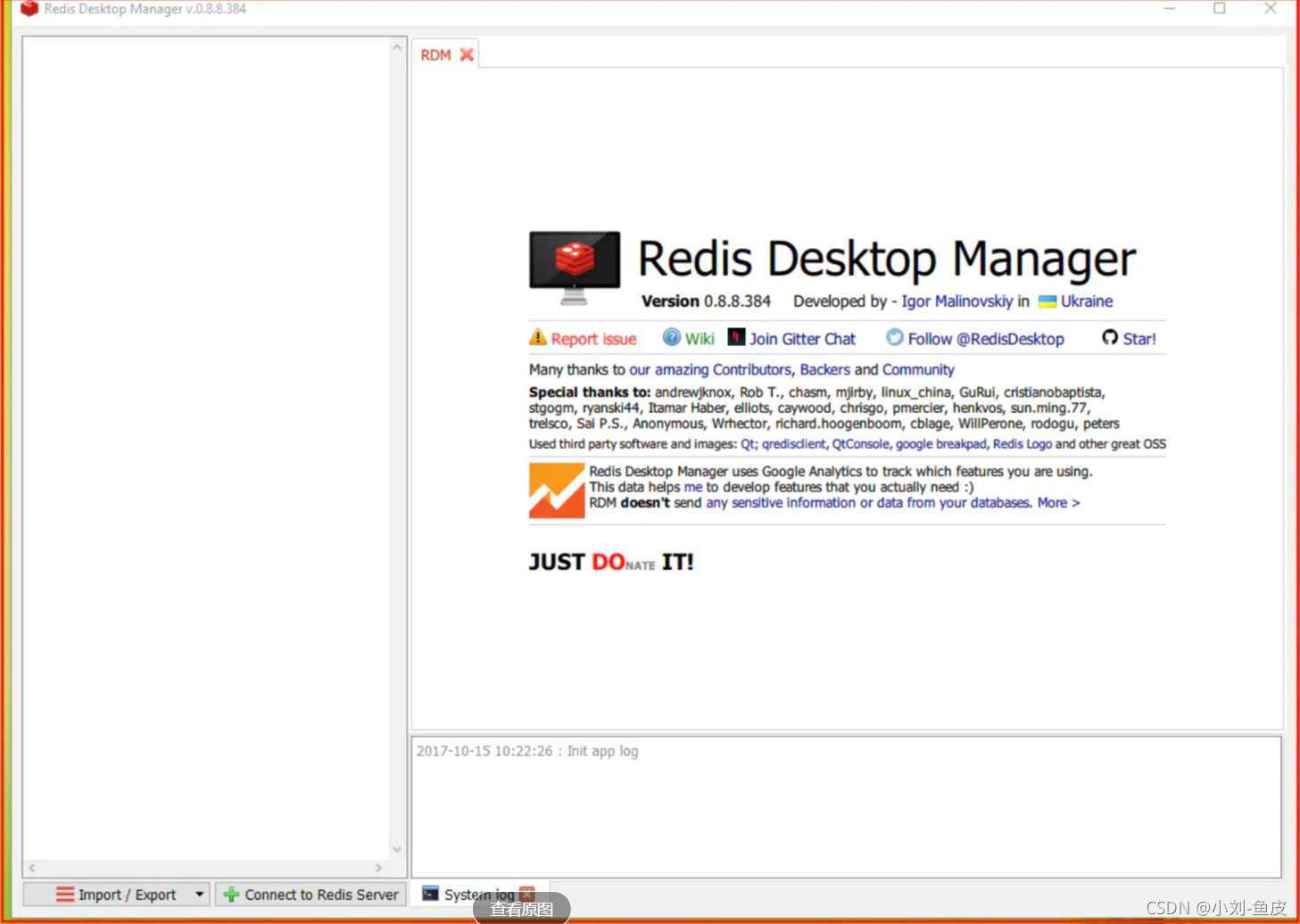Click the Version 0.8.8.384 text
1300x924 pixels.
pos(706,301)
